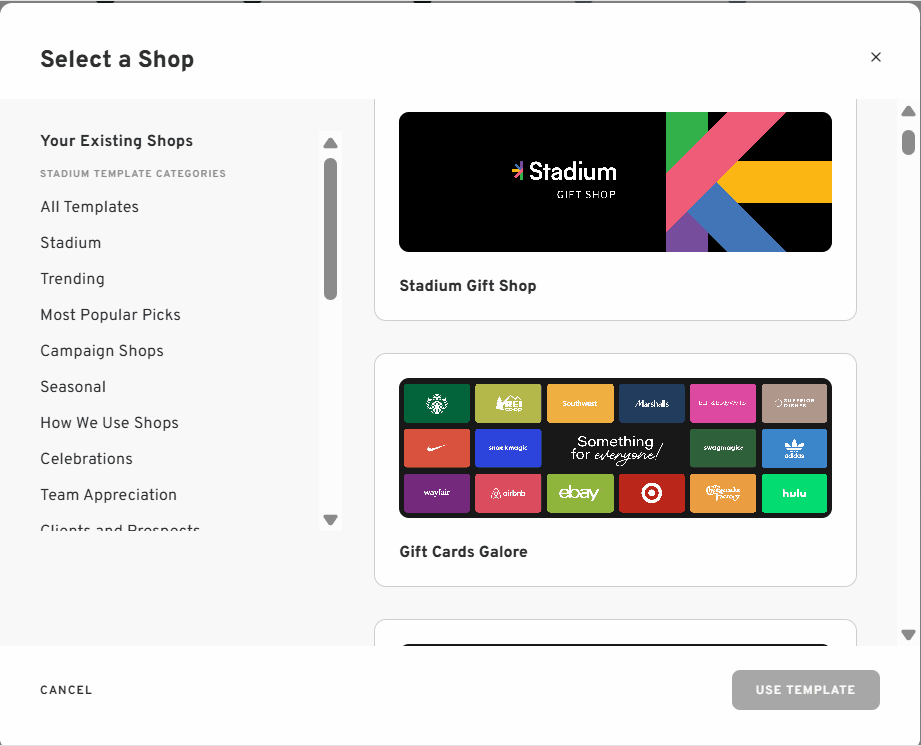Click the Gift Cards Galore title
This screenshot has width=921, height=746.
click(x=463, y=552)
